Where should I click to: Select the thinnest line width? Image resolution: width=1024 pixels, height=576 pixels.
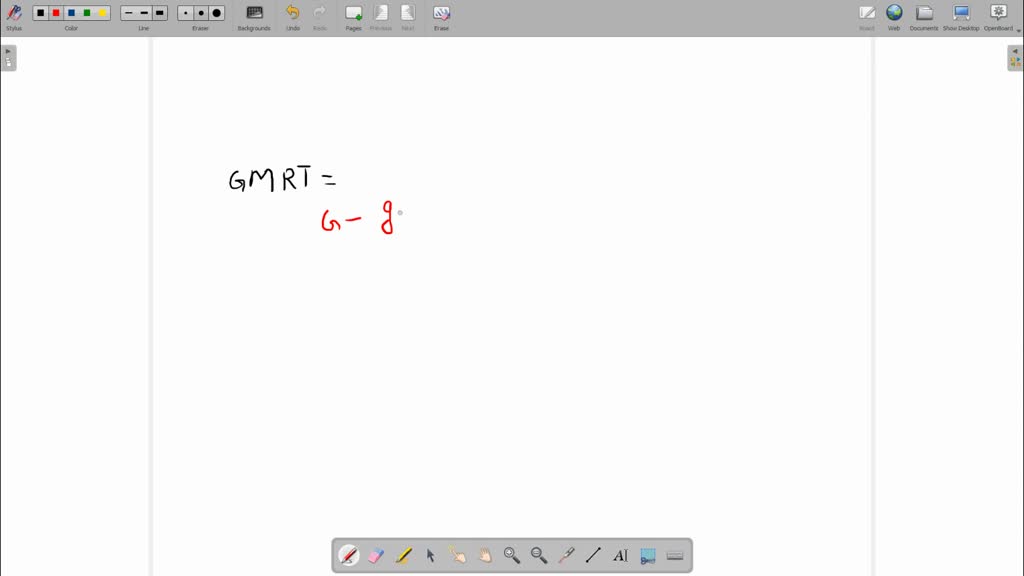[129, 13]
